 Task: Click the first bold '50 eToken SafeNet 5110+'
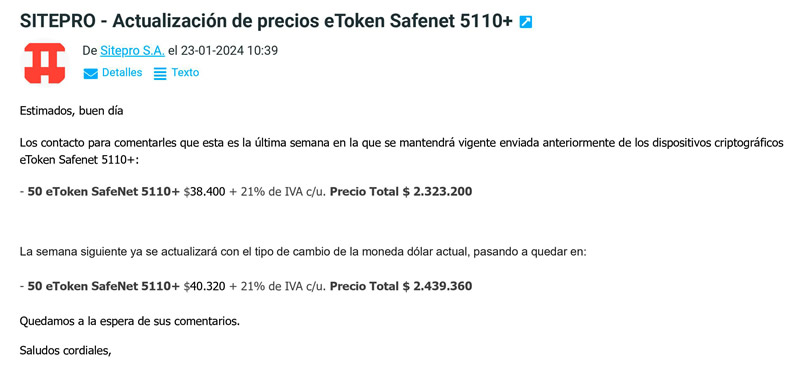104,192
